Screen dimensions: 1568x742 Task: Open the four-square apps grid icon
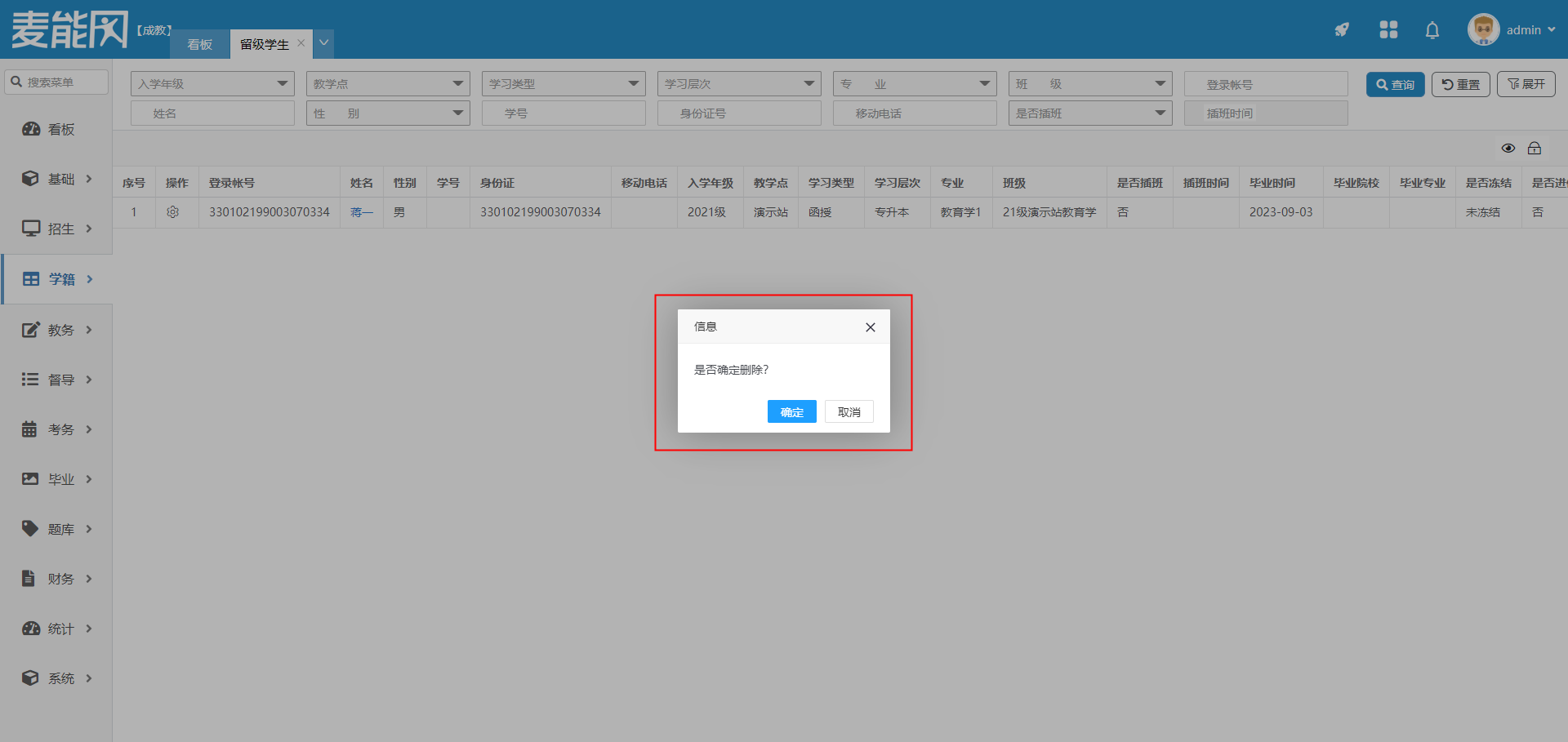[1388, 30]
